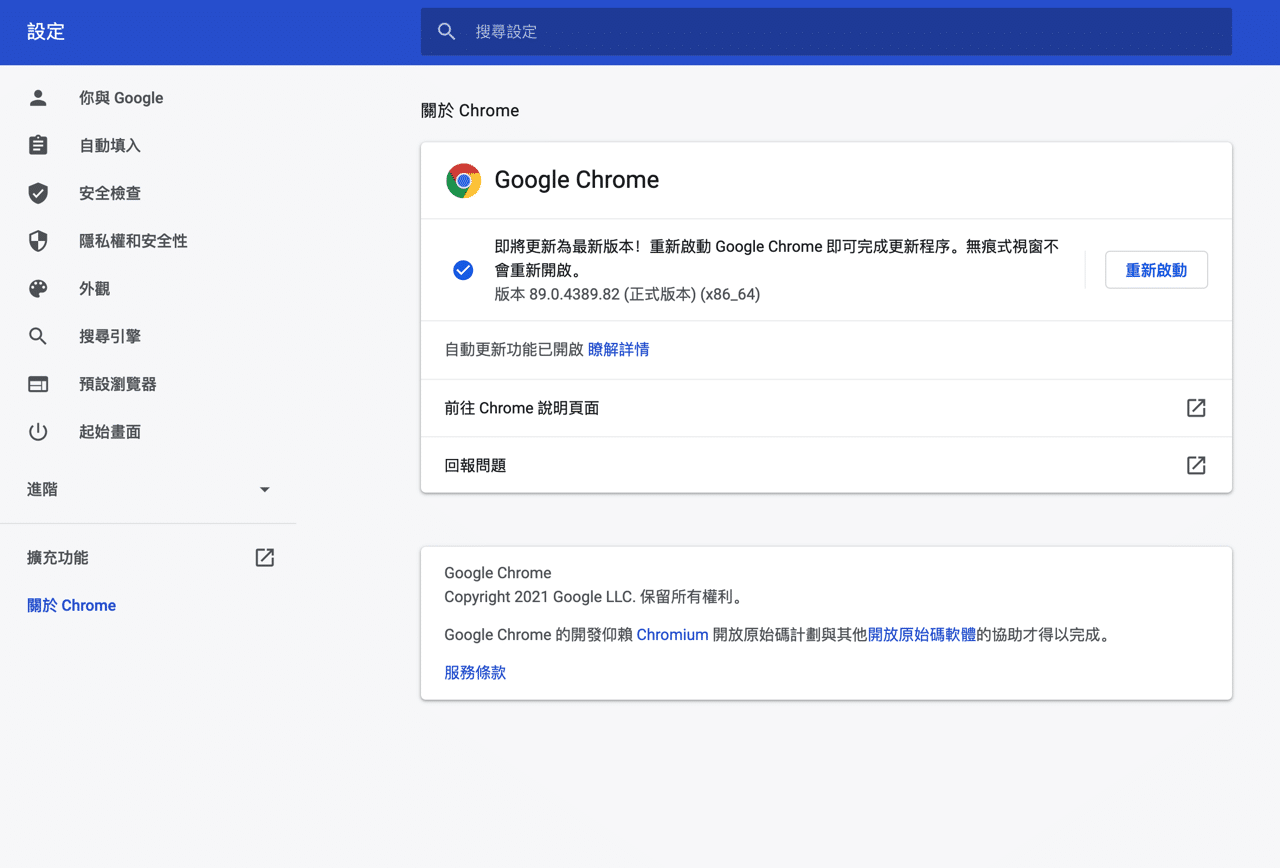Screen dimensions: 1280x868
Task: Click the browser window icon for 預設瀏覽器
Action: [38, 384]
